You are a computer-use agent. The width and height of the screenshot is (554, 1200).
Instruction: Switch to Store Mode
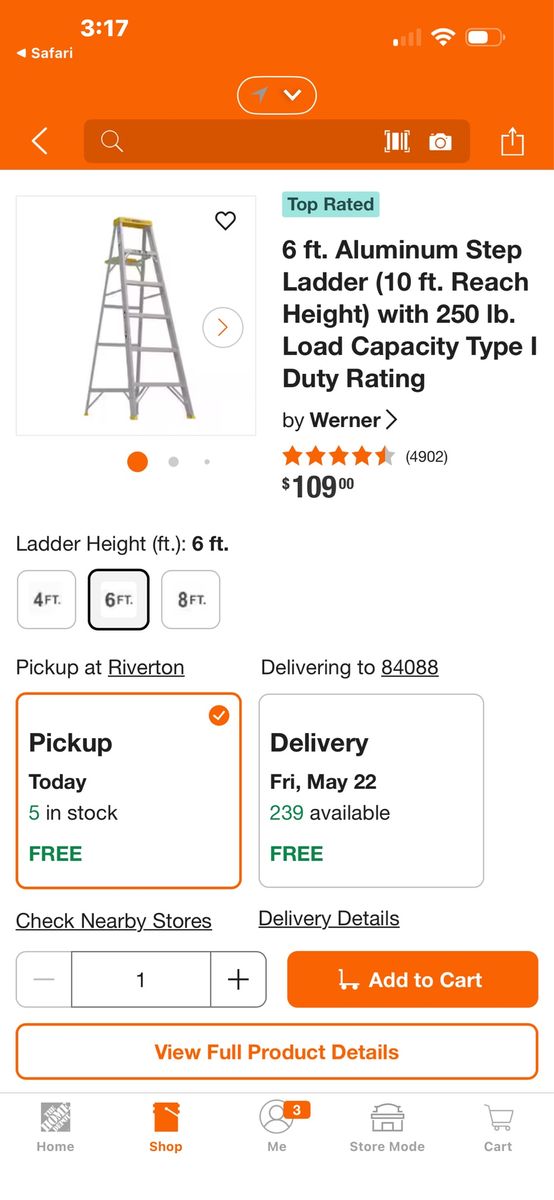coord(387,1128)
